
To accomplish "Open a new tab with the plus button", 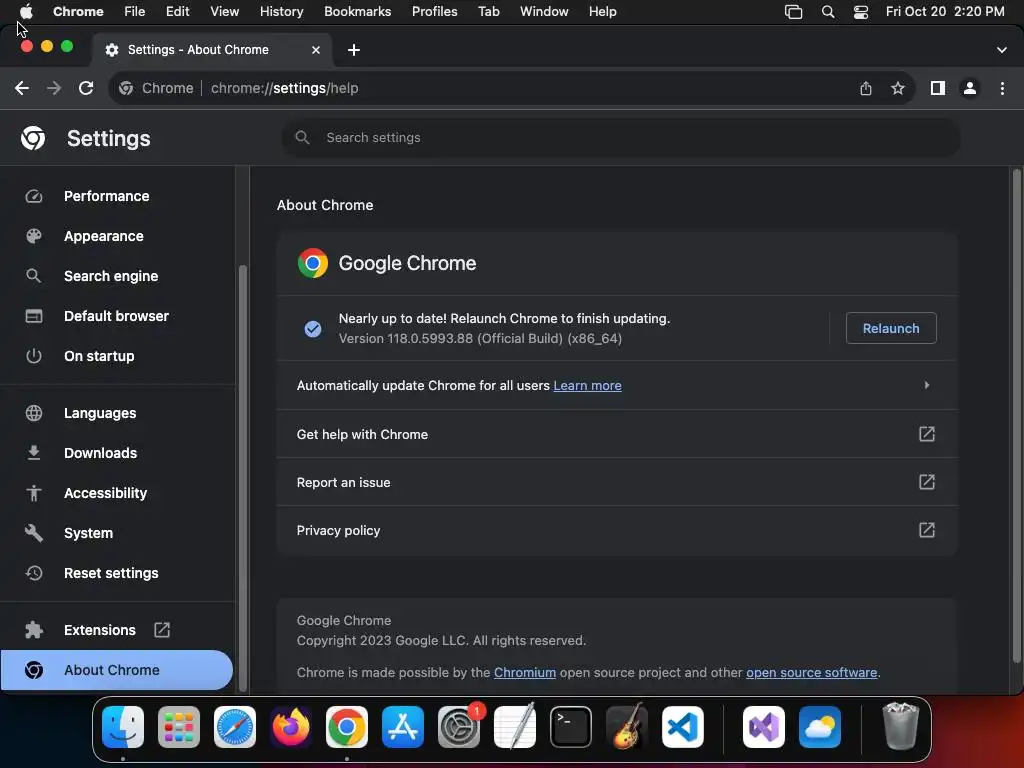I will point(353,50).
